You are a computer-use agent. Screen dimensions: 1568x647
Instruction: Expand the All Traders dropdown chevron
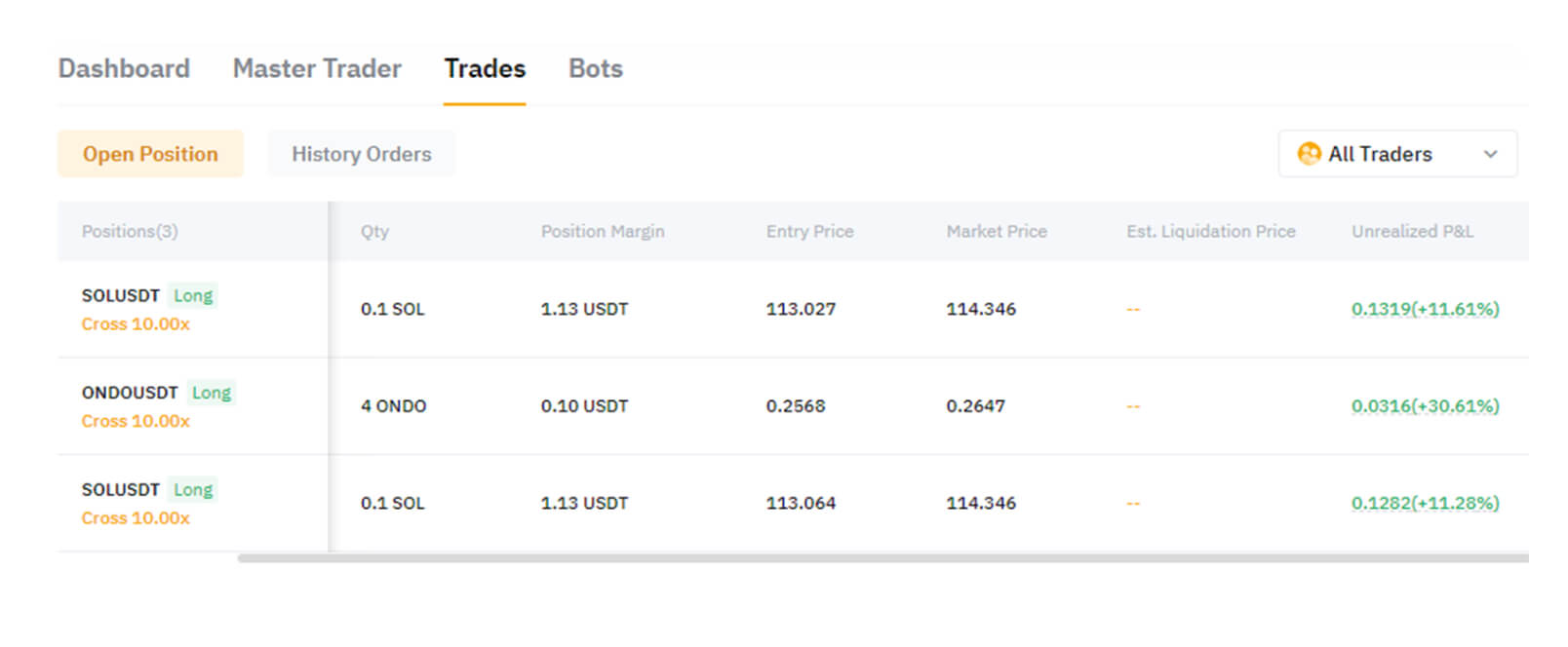coord(1490,154)
